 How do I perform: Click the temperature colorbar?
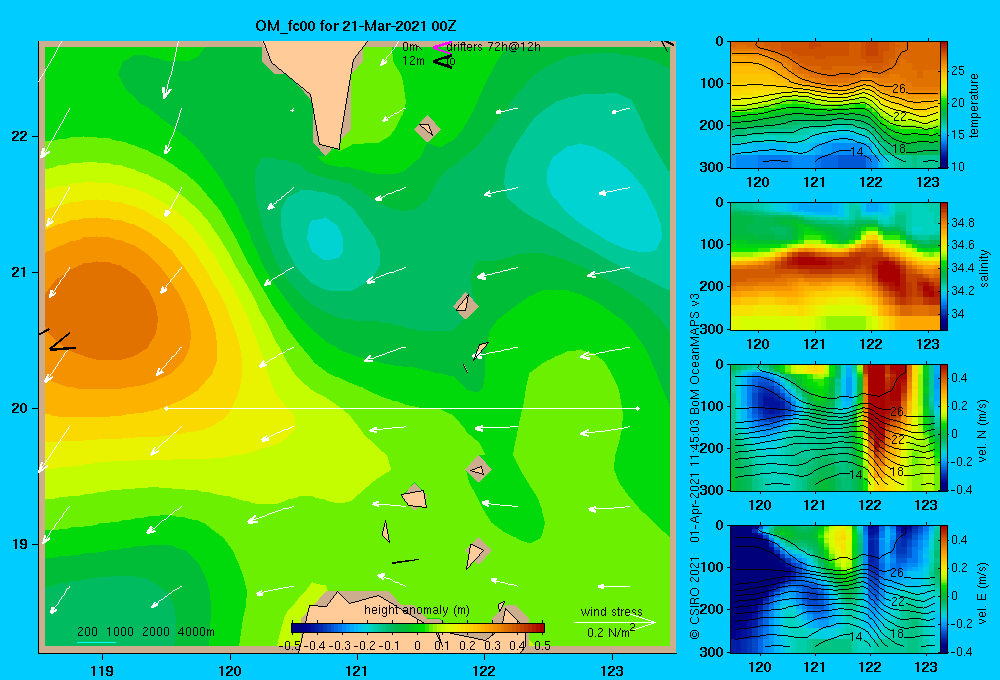point(944,105)
